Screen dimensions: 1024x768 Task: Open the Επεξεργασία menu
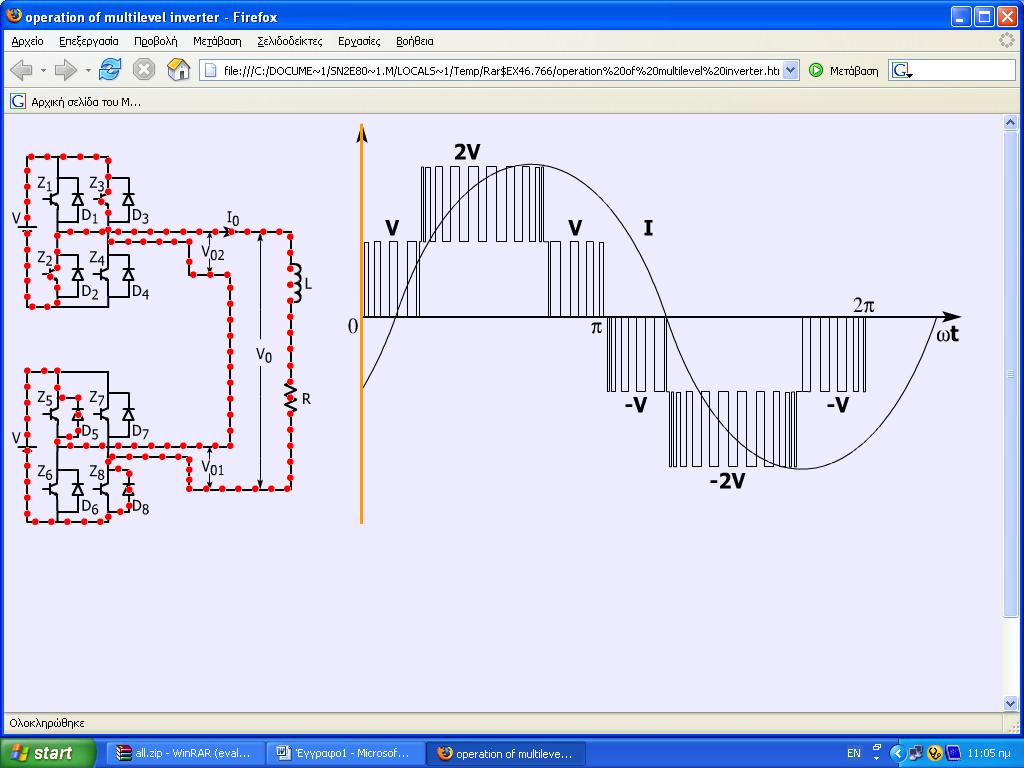pos(89,41)
